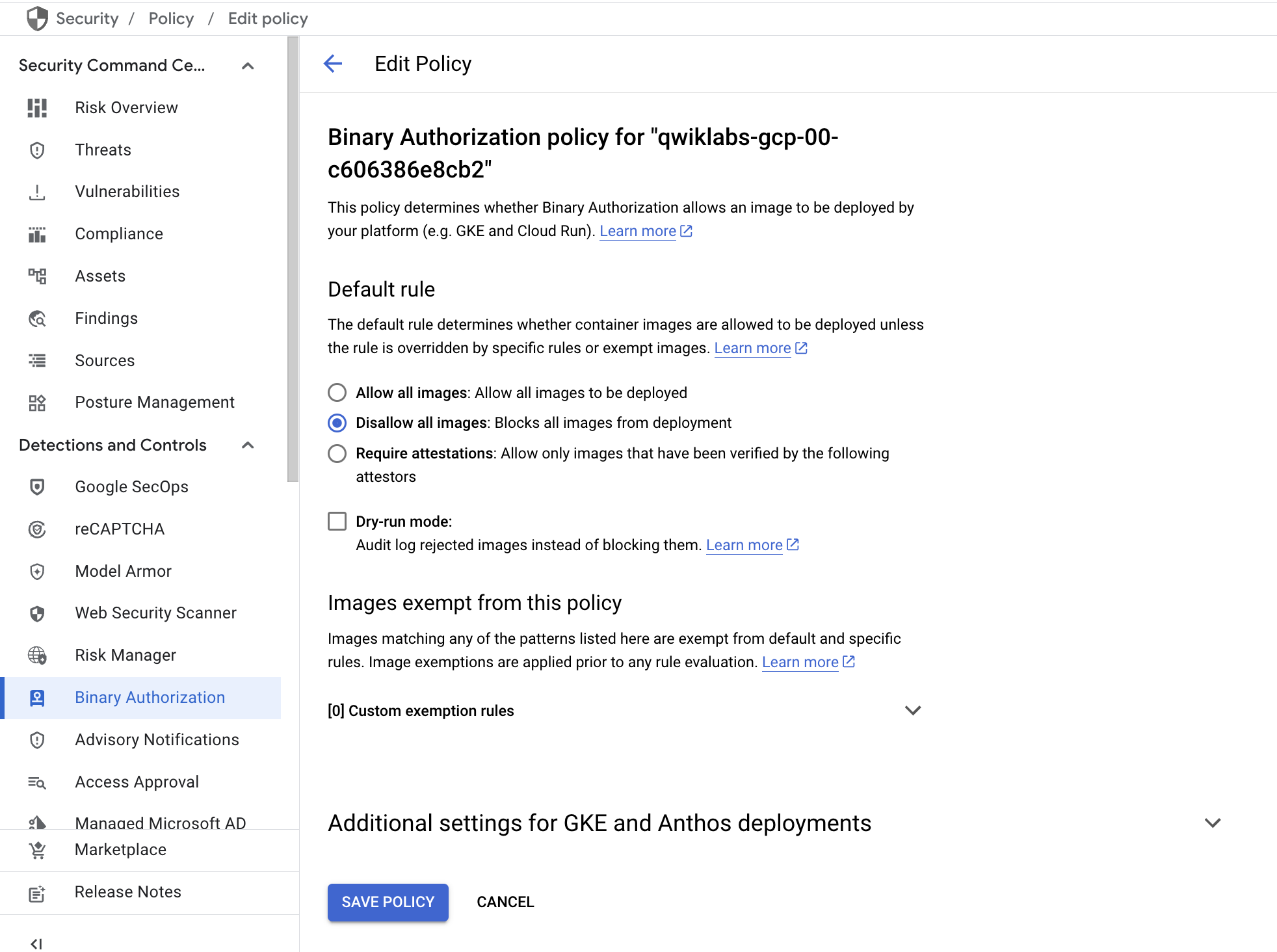Image resolution: width=1277 pixels, height=952 pixels.
Task: Open Learn more link for dry-run mode
Action: 744,546
